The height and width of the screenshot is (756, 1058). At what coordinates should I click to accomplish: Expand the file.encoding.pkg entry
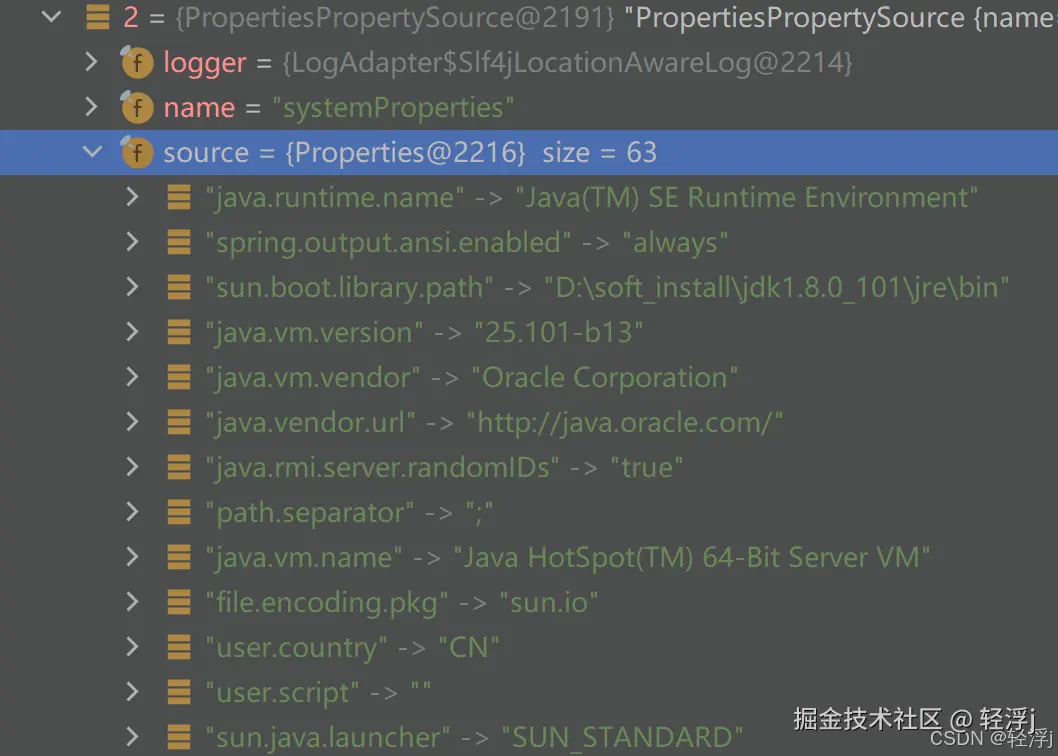pos(133,602)
